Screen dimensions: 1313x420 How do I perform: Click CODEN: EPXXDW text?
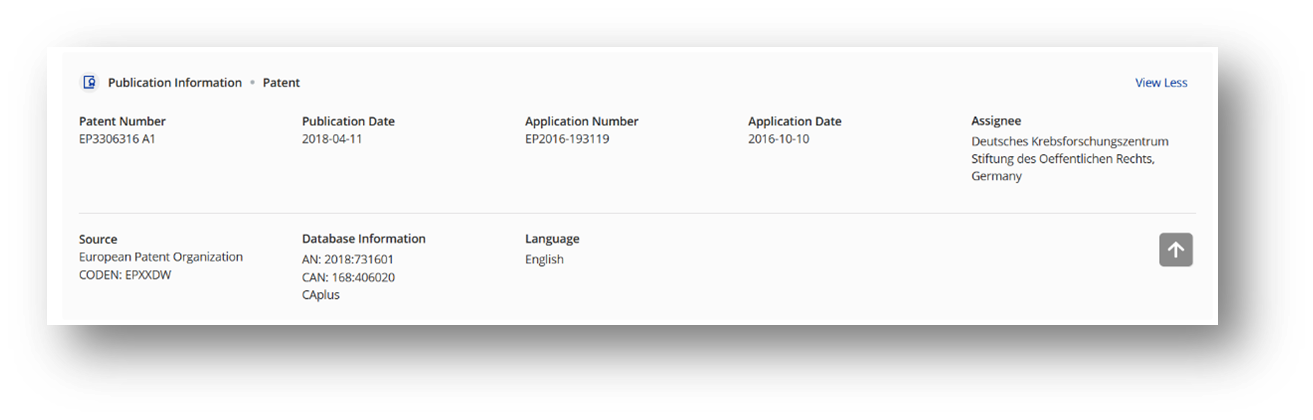(x=125, y=275)
